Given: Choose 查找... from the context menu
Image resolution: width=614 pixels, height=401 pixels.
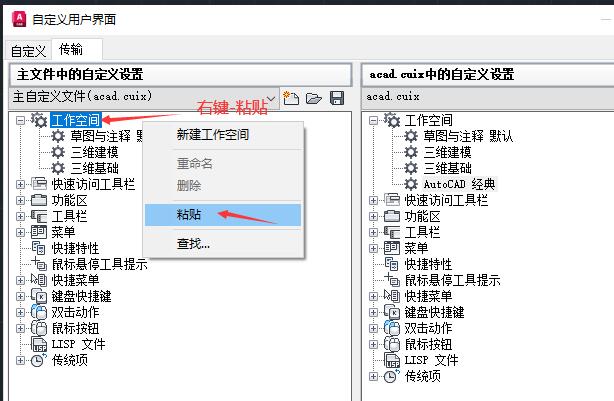Looking at the screenshot, I should (223, 244).
